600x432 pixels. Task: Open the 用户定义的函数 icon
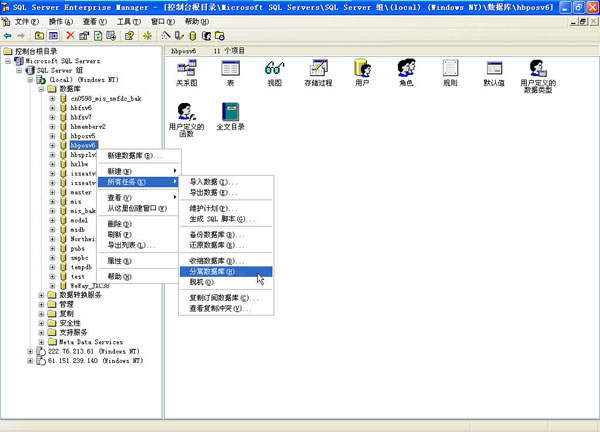tap(186, 120)
